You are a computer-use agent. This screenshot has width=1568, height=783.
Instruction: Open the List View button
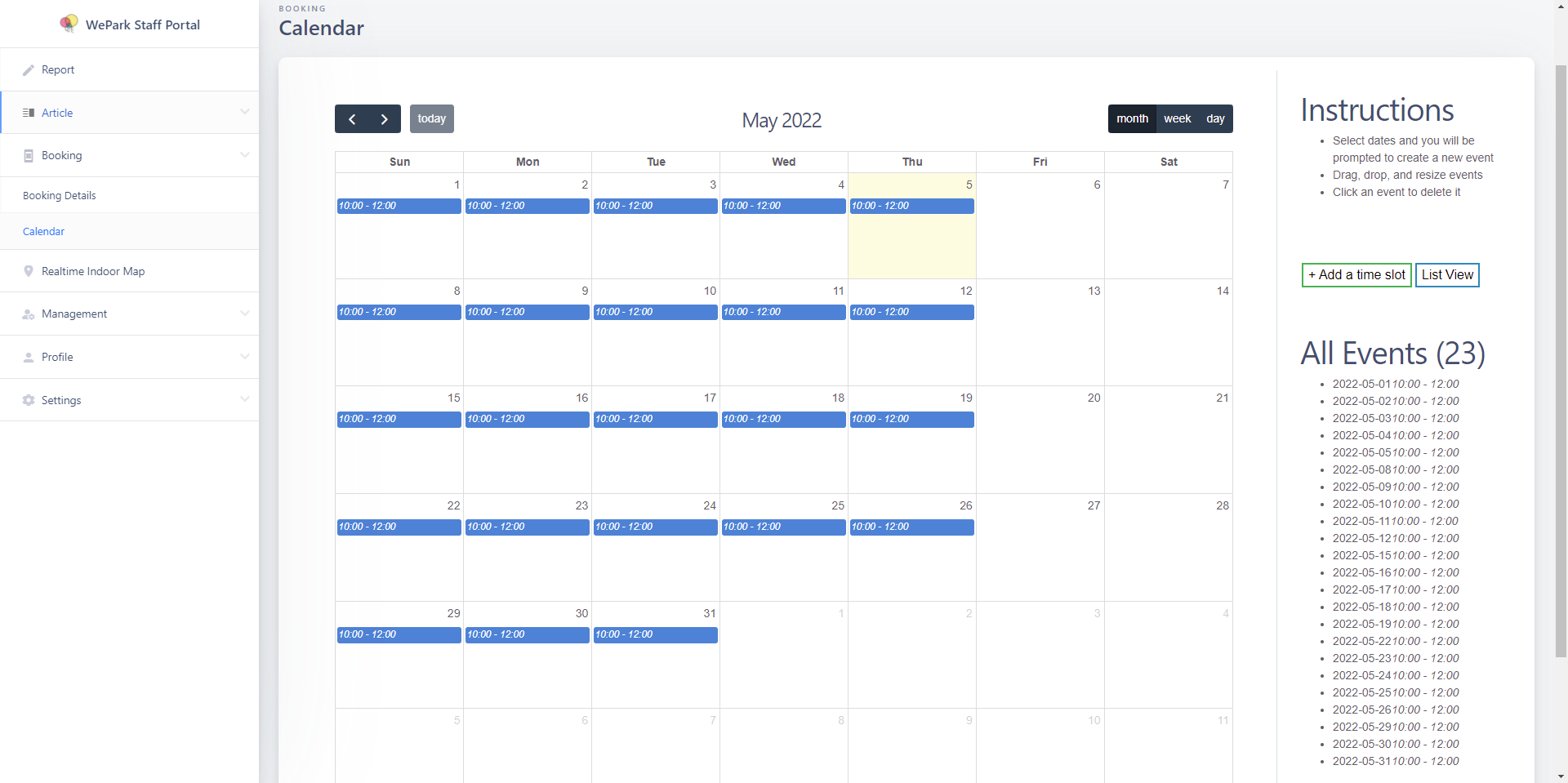coord(1447,275)
